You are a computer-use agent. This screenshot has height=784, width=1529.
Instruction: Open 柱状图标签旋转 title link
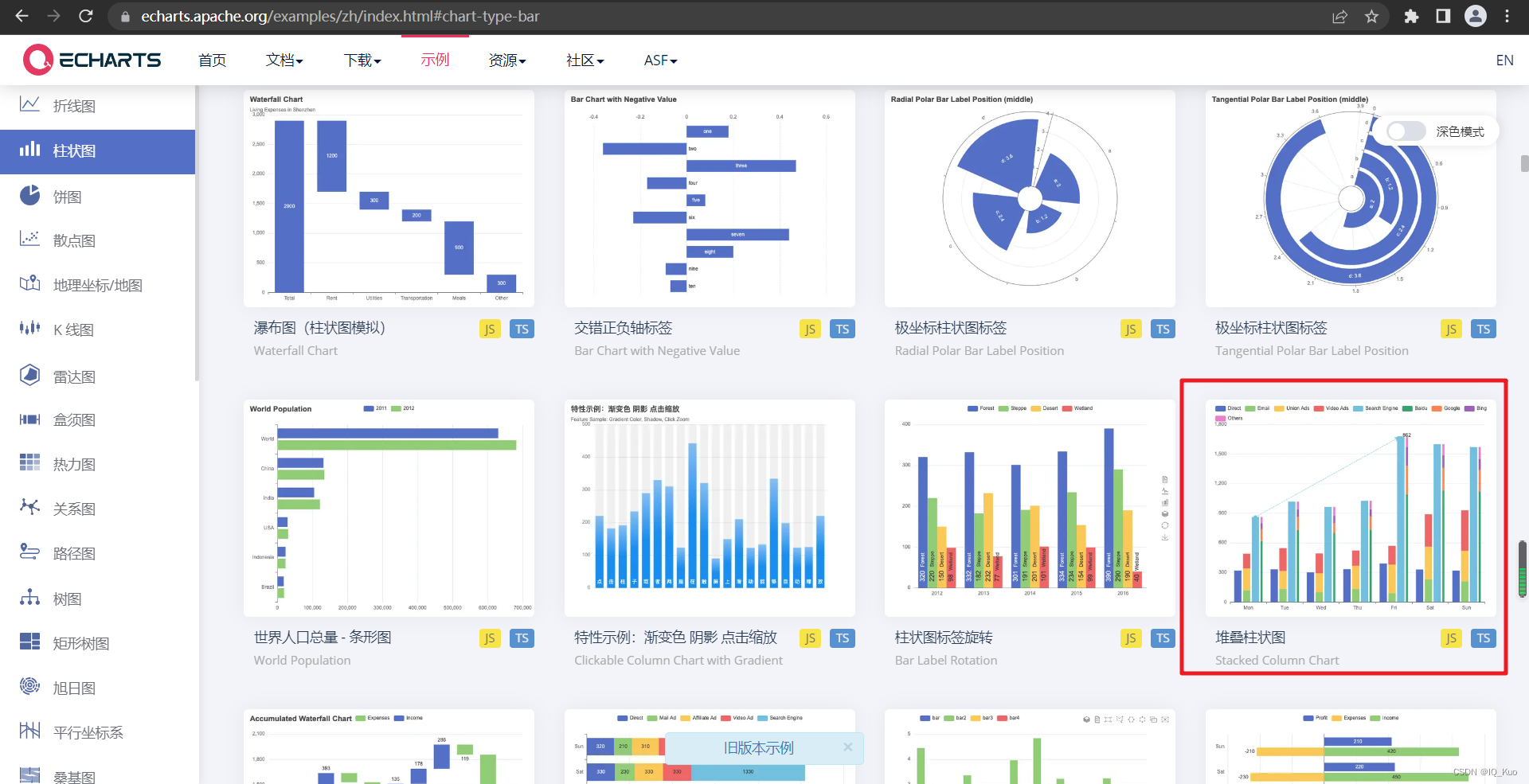click(944, 638)
